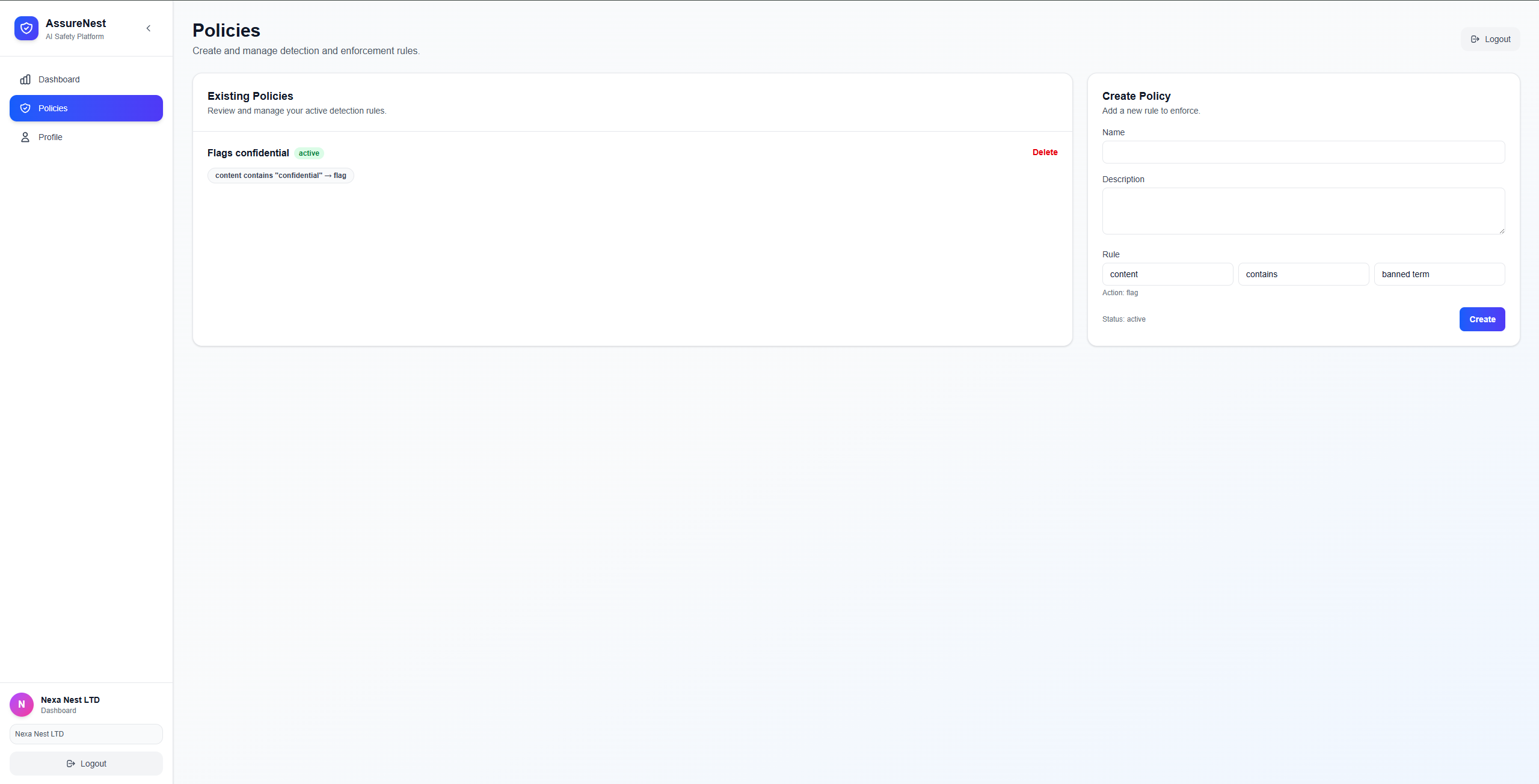Screen dimensions: 1539x784
Task: Click the sidebar bottom Logout icon
Action: [71, 764]
